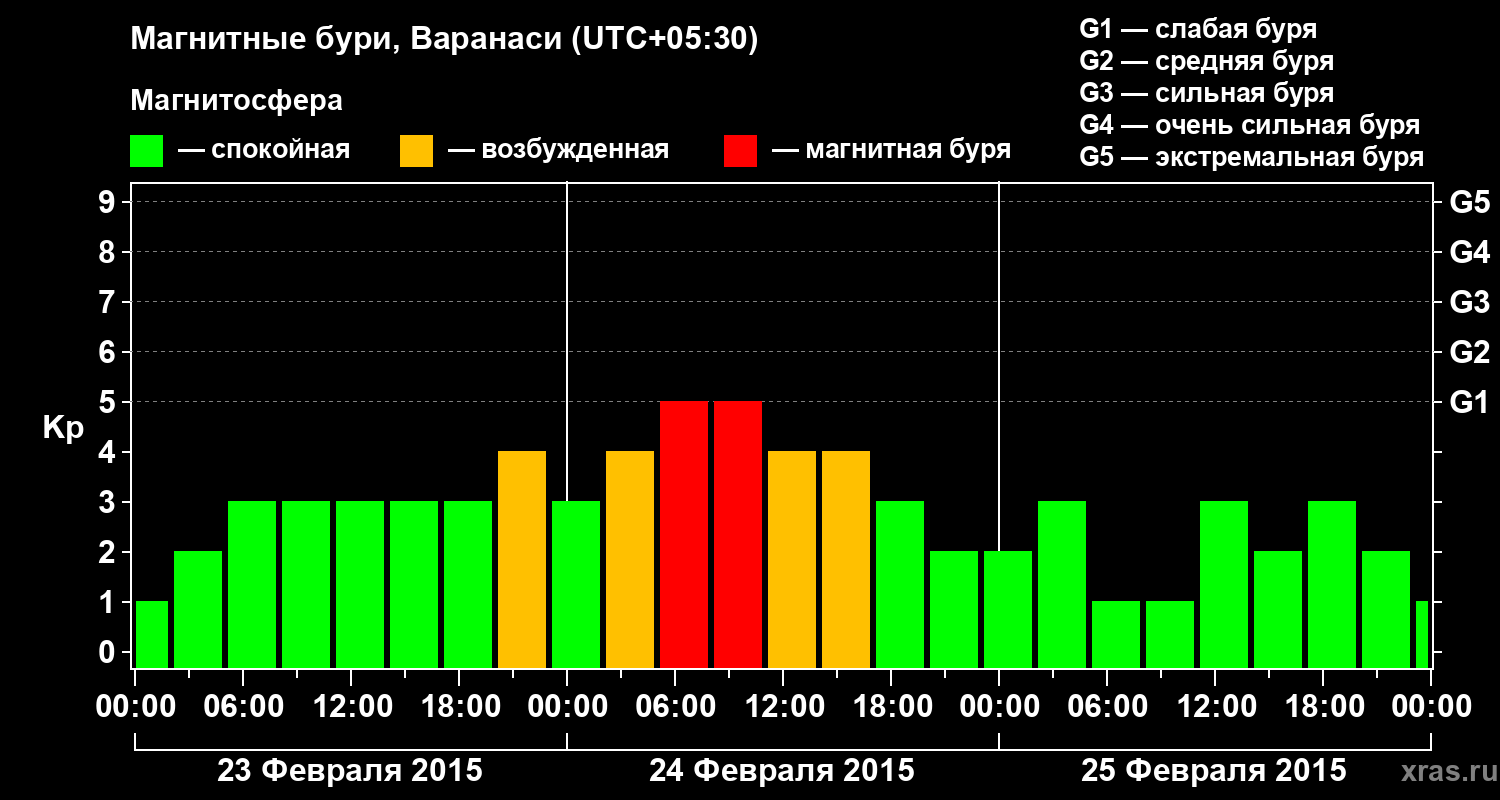The width and height of the screenshot is (1500, 800).
Task: Click the red 'магнитная буря' legend swatch
Action: [x=740, y=151]
